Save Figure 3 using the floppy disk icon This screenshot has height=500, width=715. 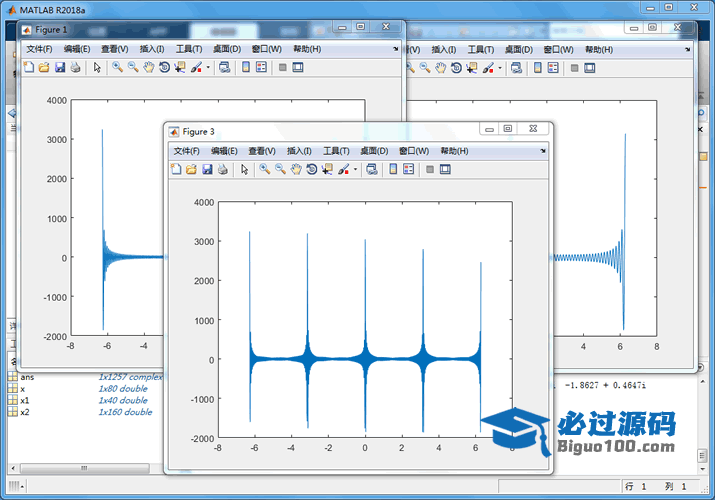pos(207,170)
